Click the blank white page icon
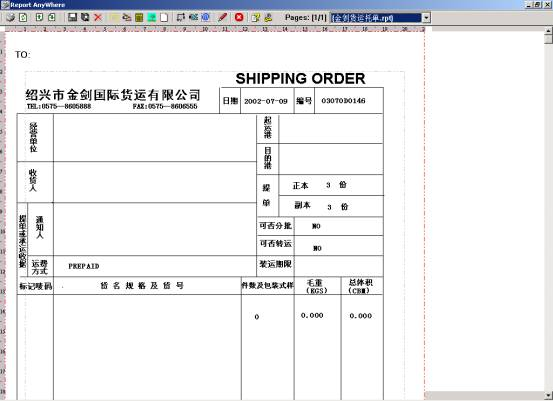 pos(164,17)
